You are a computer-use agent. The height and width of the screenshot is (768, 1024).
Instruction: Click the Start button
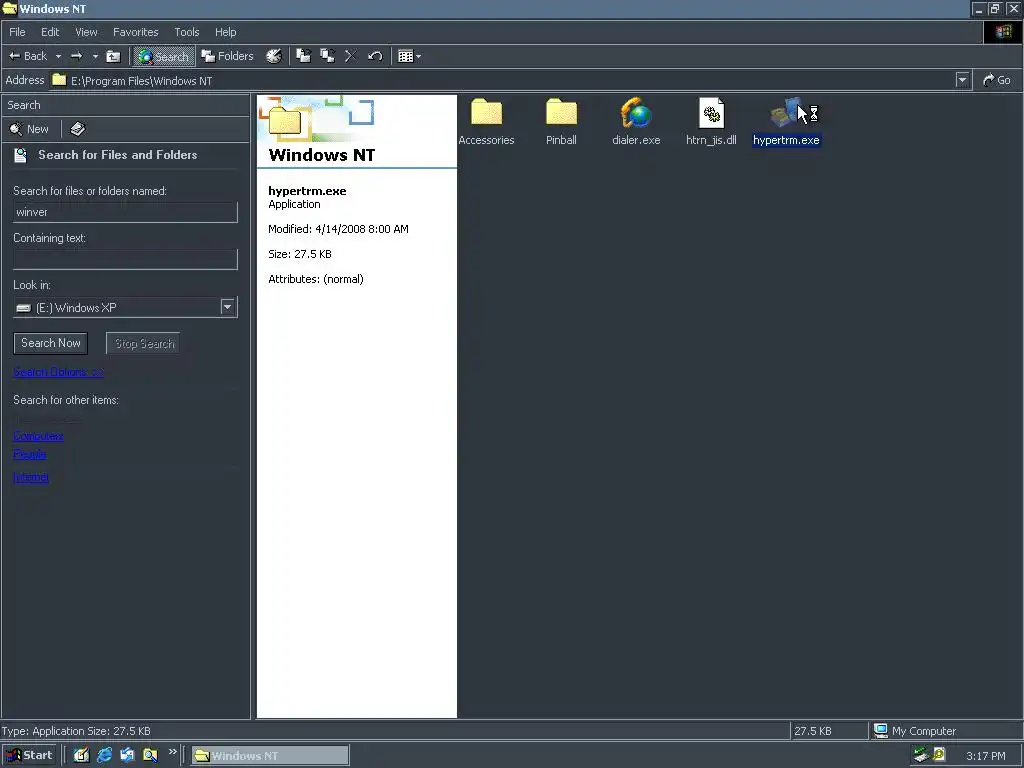pyautogui.click(x=29, y=755)
